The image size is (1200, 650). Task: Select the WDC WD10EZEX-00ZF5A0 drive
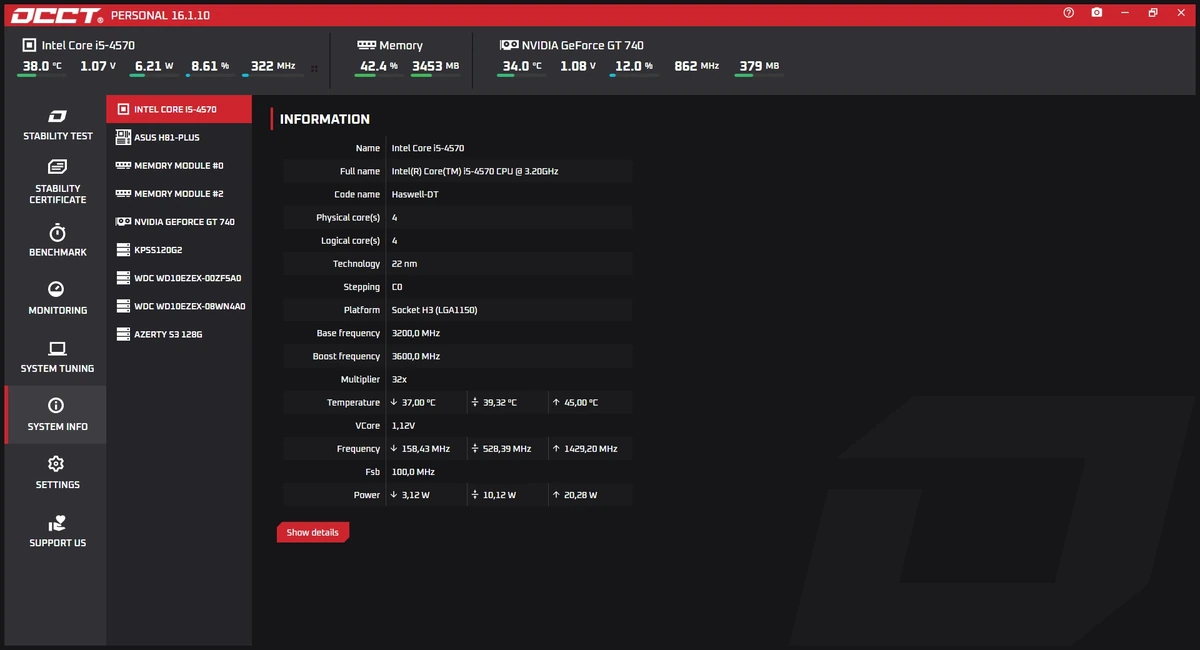point(179,277)
